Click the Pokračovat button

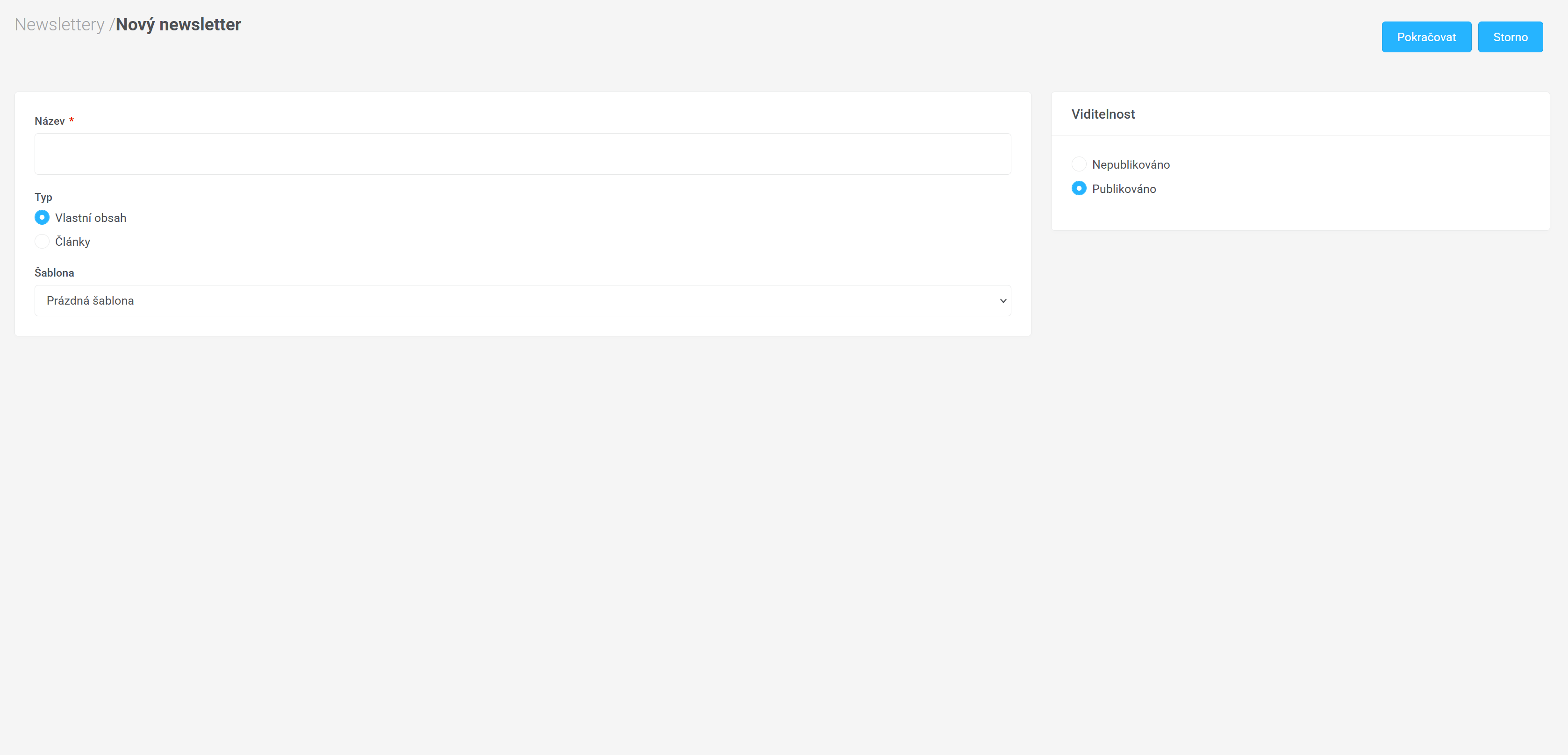point(1425,37)
